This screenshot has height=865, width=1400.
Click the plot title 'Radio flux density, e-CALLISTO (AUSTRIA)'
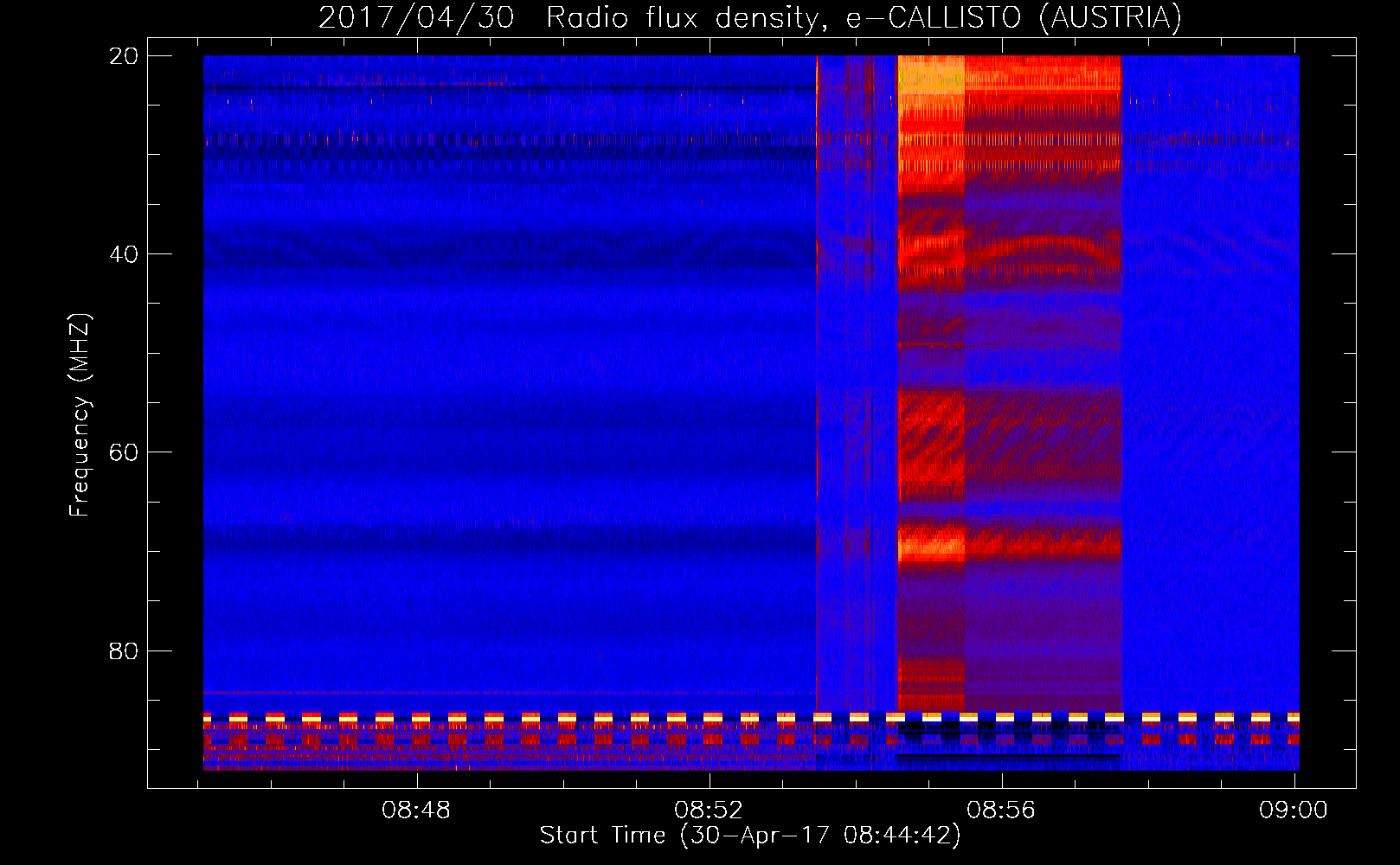click(x=864, y=18)
